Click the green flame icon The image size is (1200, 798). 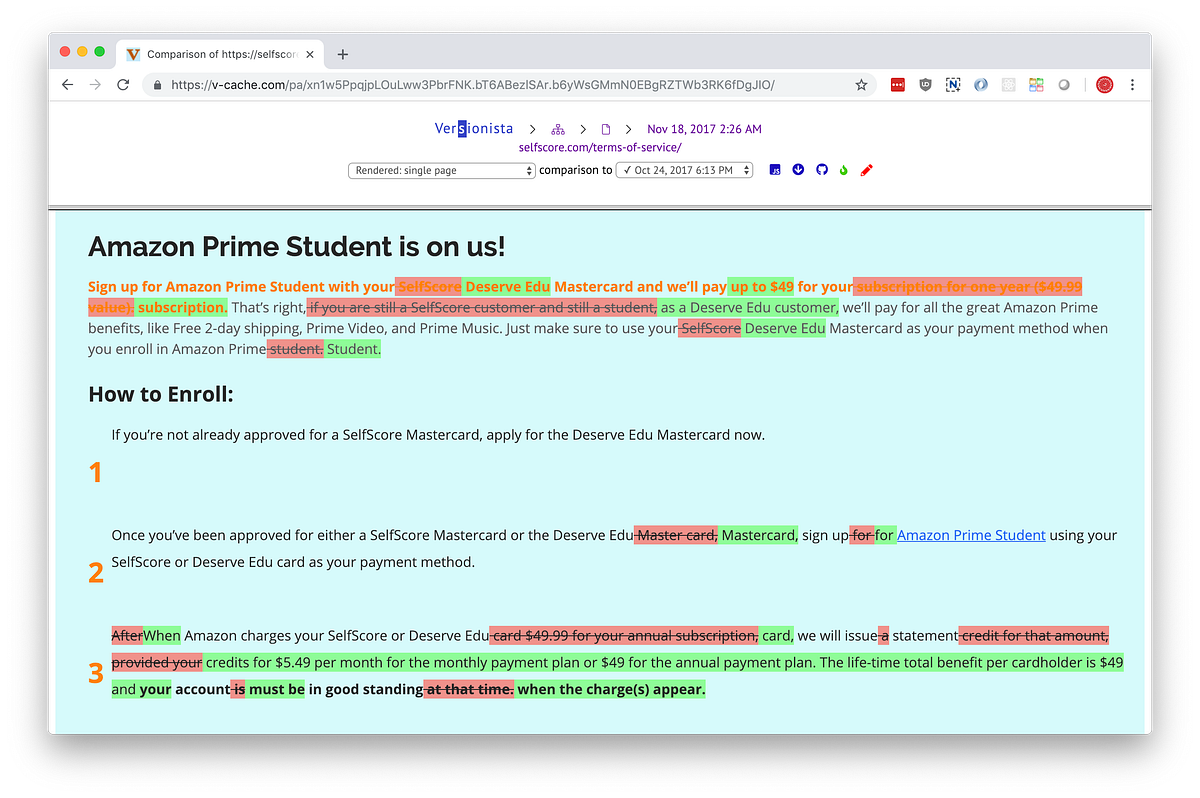(x=843, y=170)
